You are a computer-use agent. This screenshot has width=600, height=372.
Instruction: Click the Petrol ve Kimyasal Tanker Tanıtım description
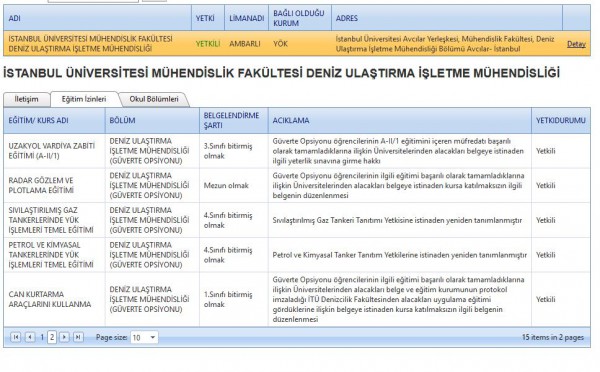(x=399, y=255)
